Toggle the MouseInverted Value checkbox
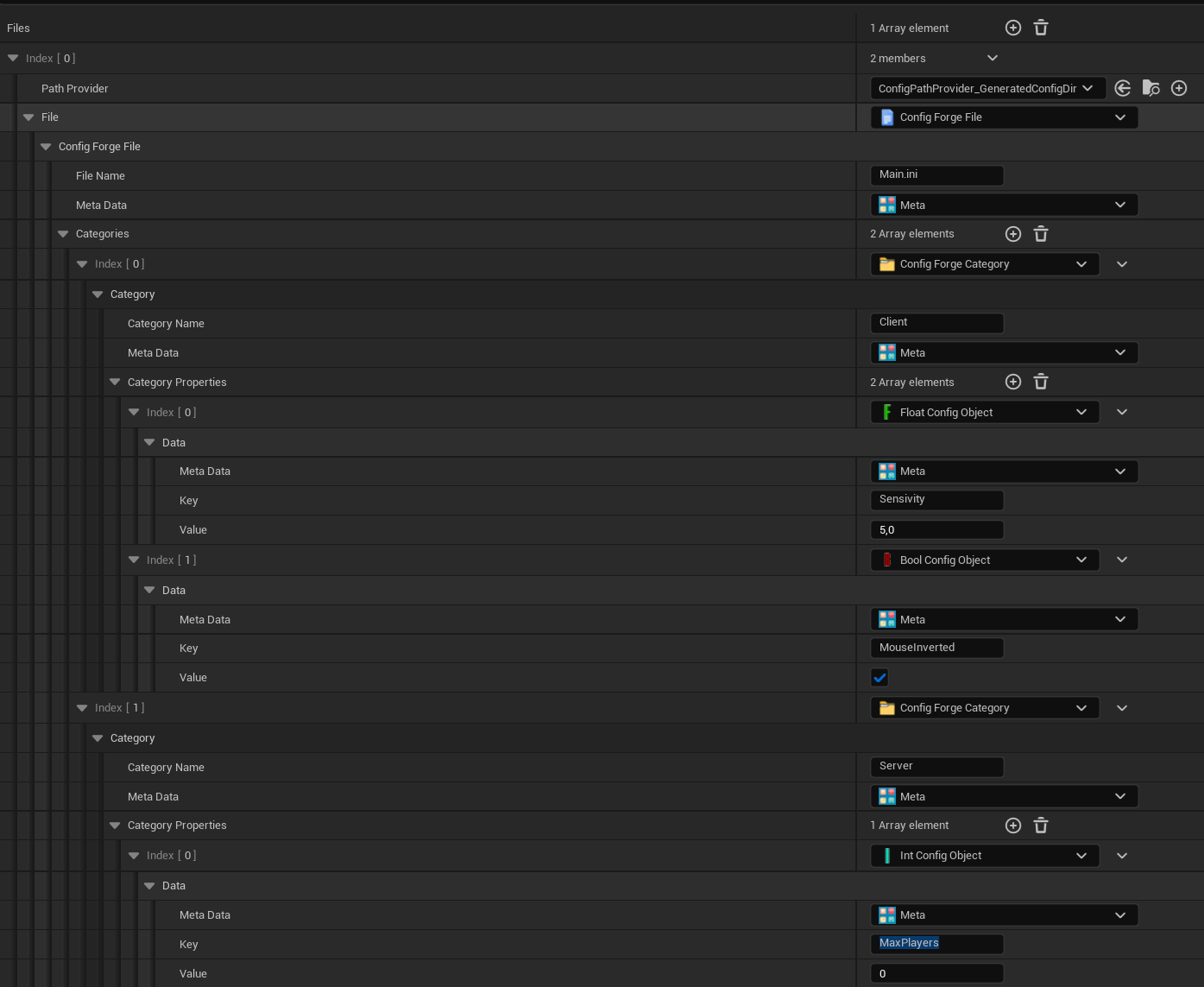The height and width of the screenshot is (987, 1204). tap(879, 678)
